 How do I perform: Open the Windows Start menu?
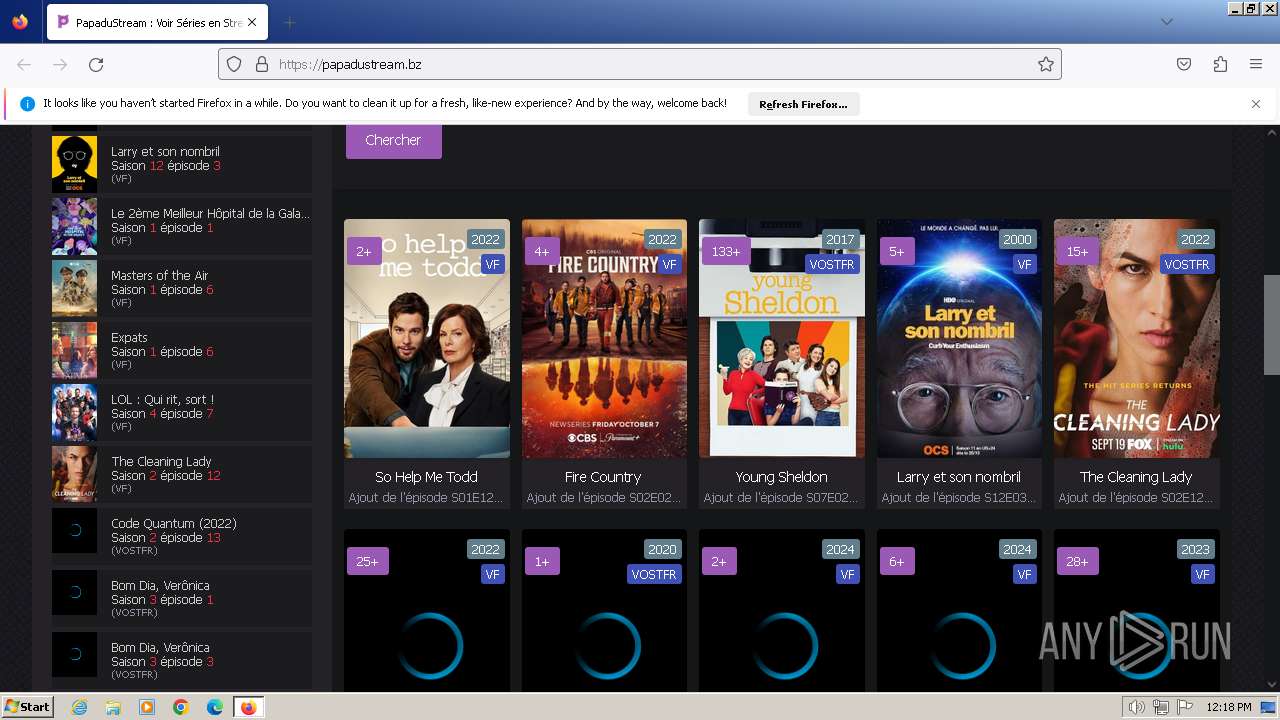pyautogui.click(x=27, y=707)
